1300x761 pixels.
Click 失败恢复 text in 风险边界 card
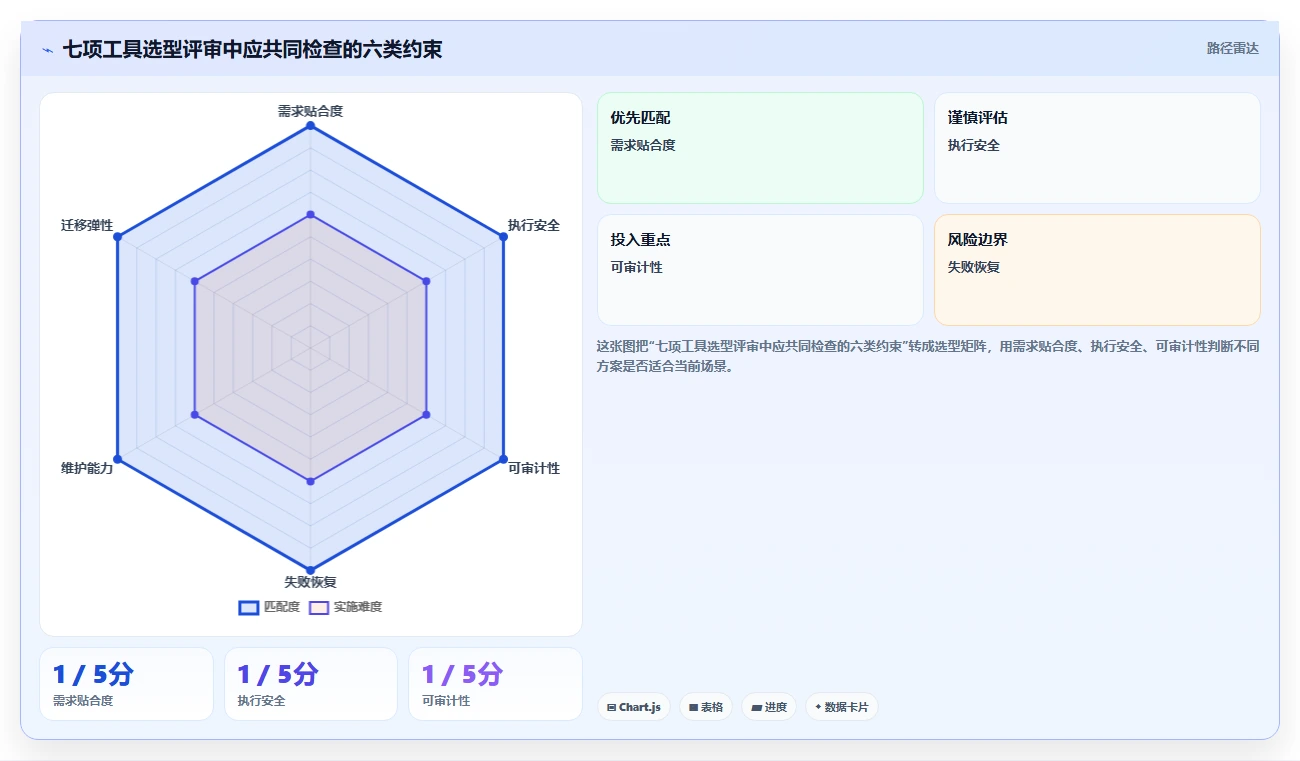974,267
